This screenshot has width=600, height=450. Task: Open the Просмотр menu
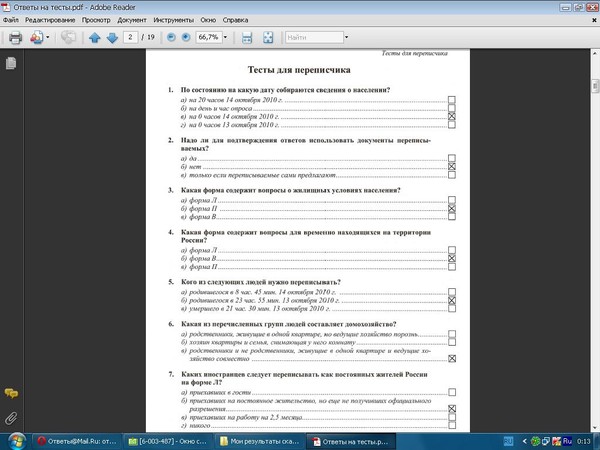click(x=96, y=20)
